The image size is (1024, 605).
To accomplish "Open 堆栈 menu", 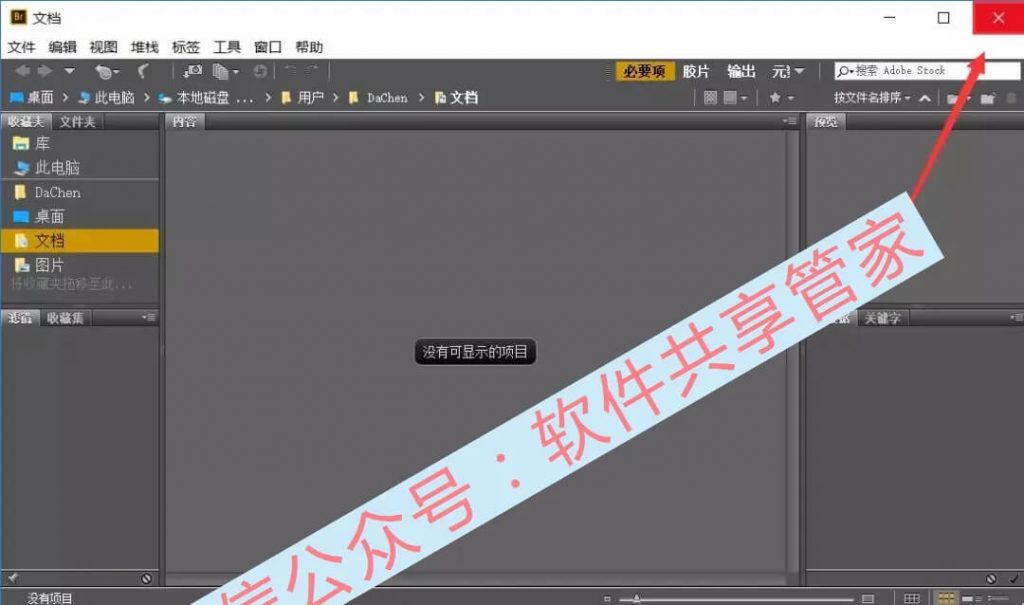I will [x=144, y=47].
